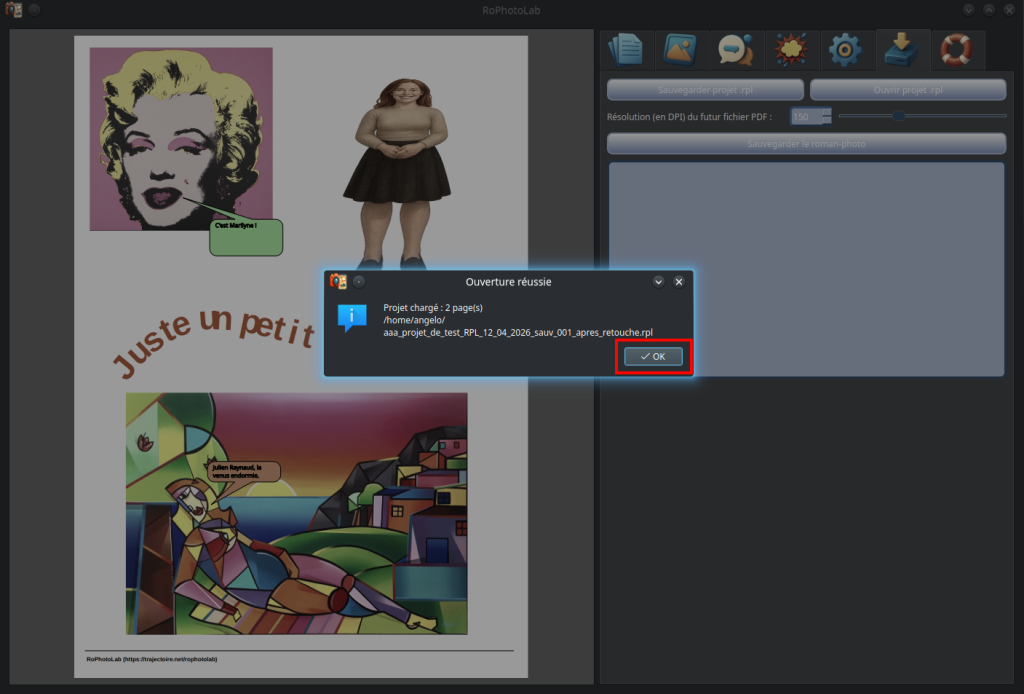Image resolution: width=1024 pixels, height=694 pixels.
Task: Select the comic explosion effects tab
Action: point(791,50)
